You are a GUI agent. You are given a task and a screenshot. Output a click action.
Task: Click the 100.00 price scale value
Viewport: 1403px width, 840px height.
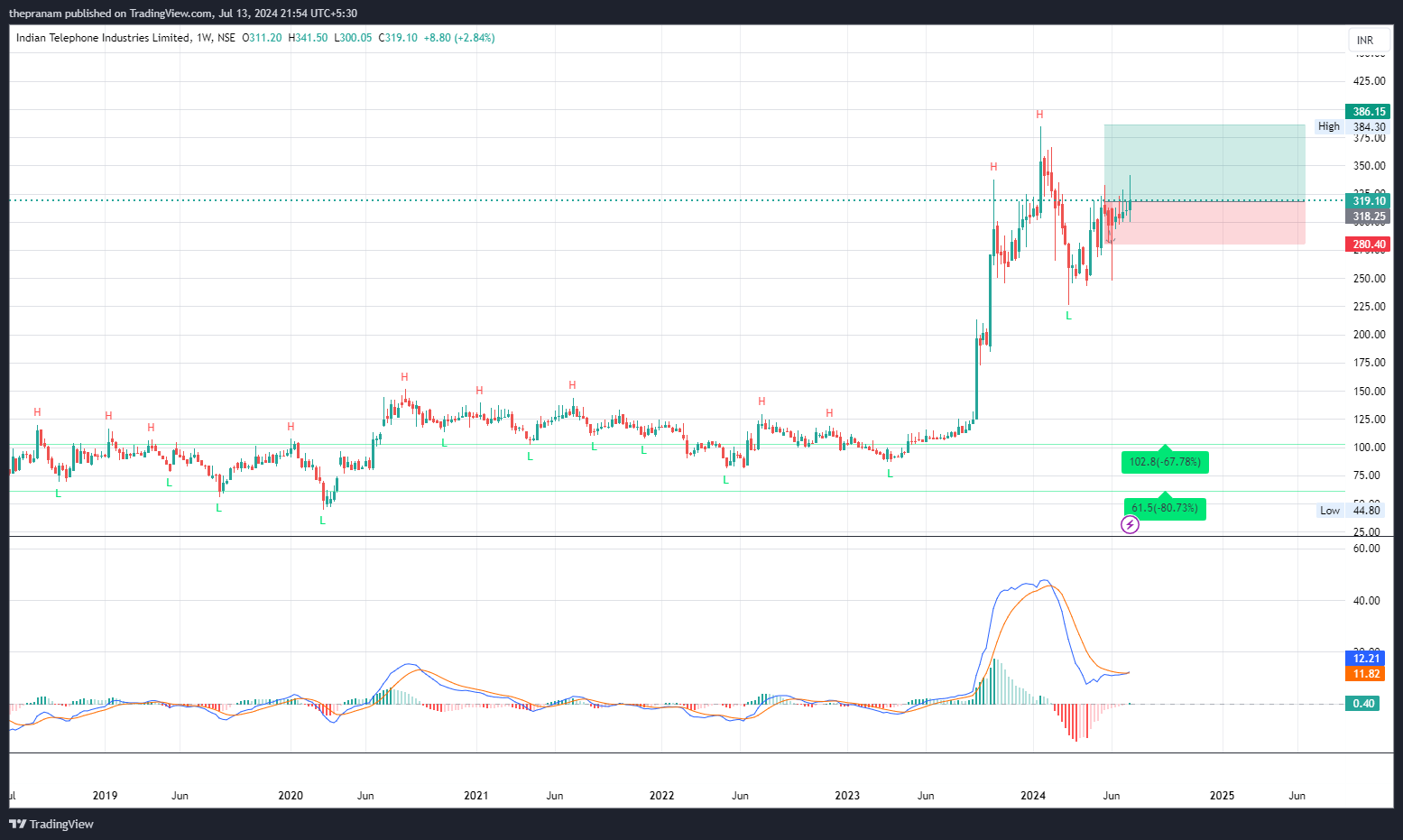coord(1369,448)
